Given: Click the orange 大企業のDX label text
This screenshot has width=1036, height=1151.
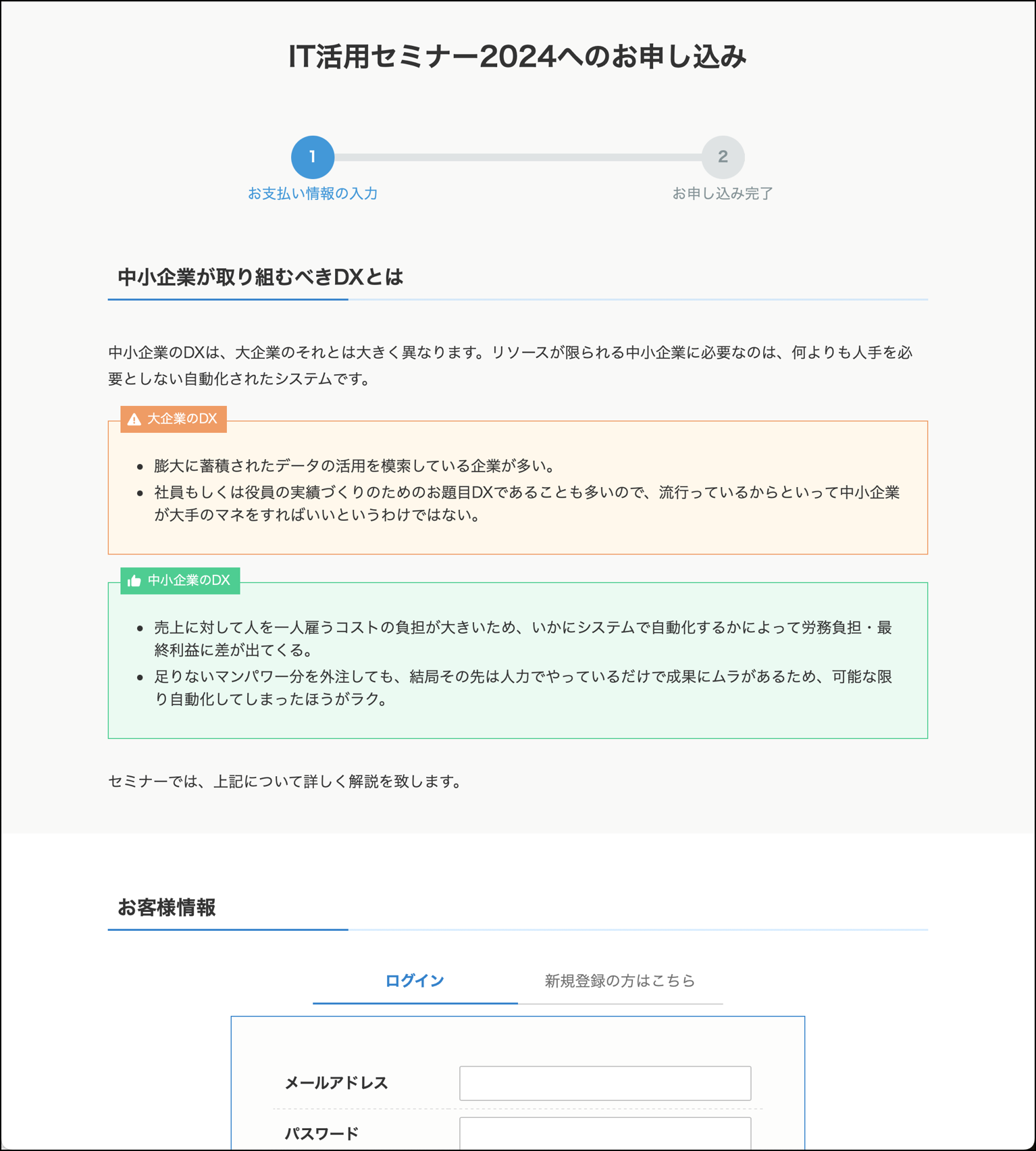Looking at the screenshot, I should tap(182, 419).
